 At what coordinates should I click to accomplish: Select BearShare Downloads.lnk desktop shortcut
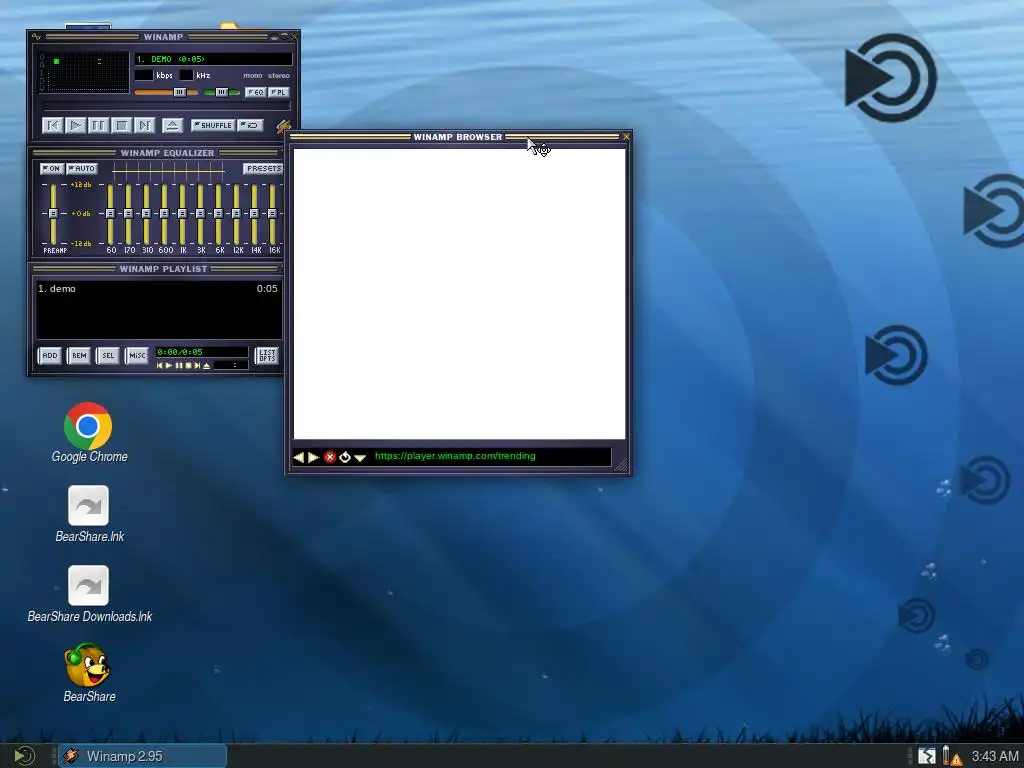coord(89,594)
